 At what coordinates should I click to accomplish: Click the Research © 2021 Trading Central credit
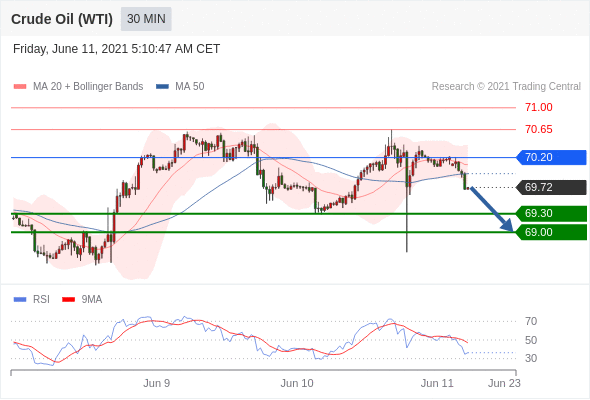(x=506, y=87)
